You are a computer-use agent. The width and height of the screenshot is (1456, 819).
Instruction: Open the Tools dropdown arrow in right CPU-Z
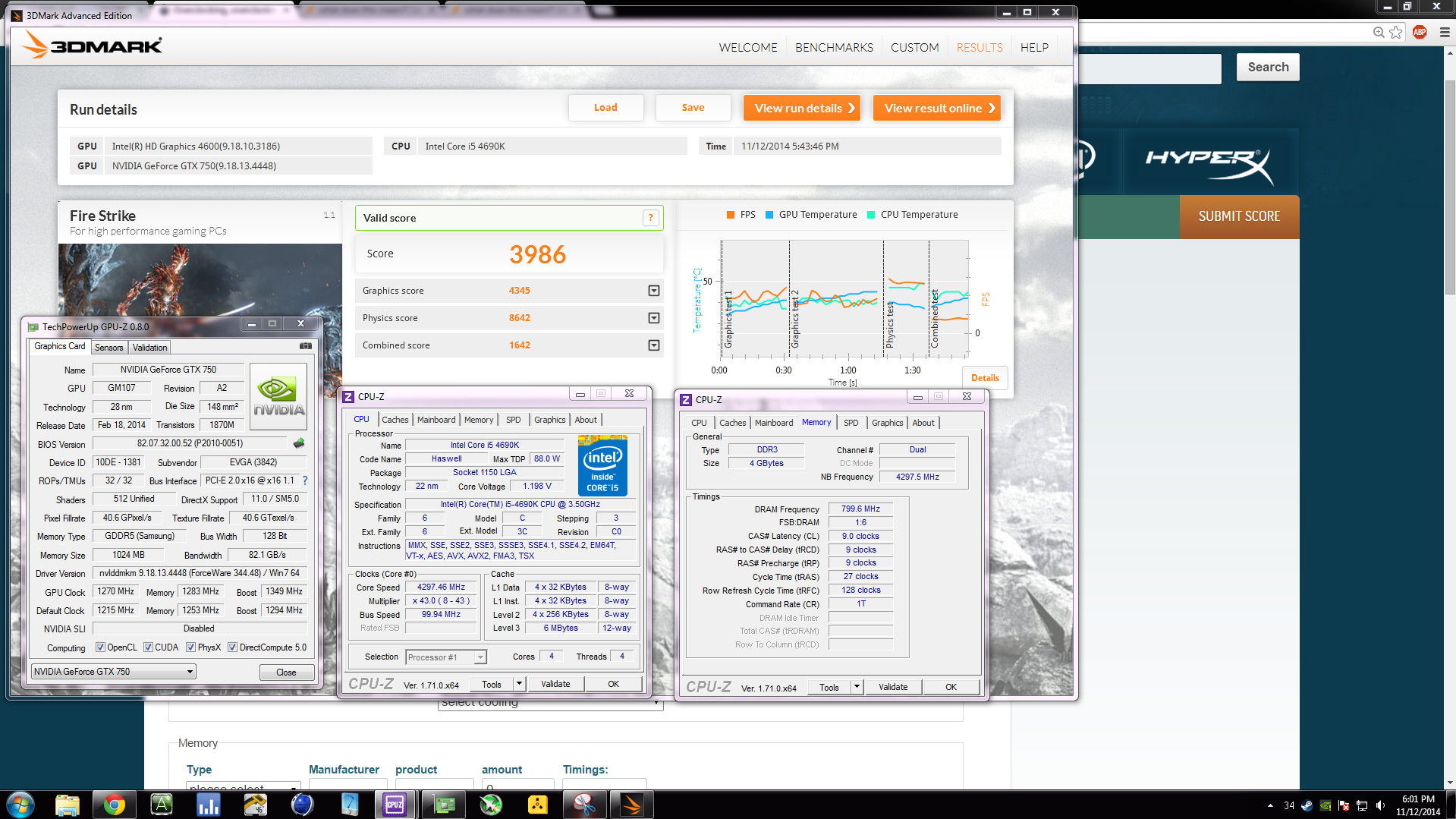pos(857,687)
